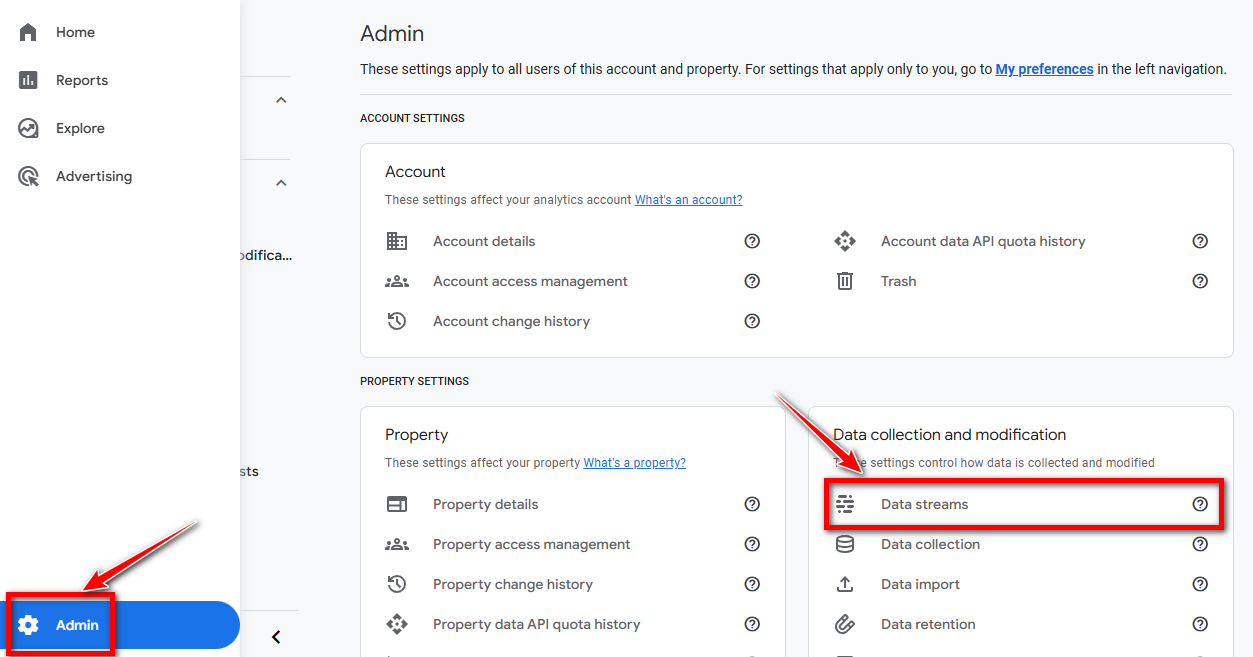
Task: Click the Trash bin icon
Action: 845,281
